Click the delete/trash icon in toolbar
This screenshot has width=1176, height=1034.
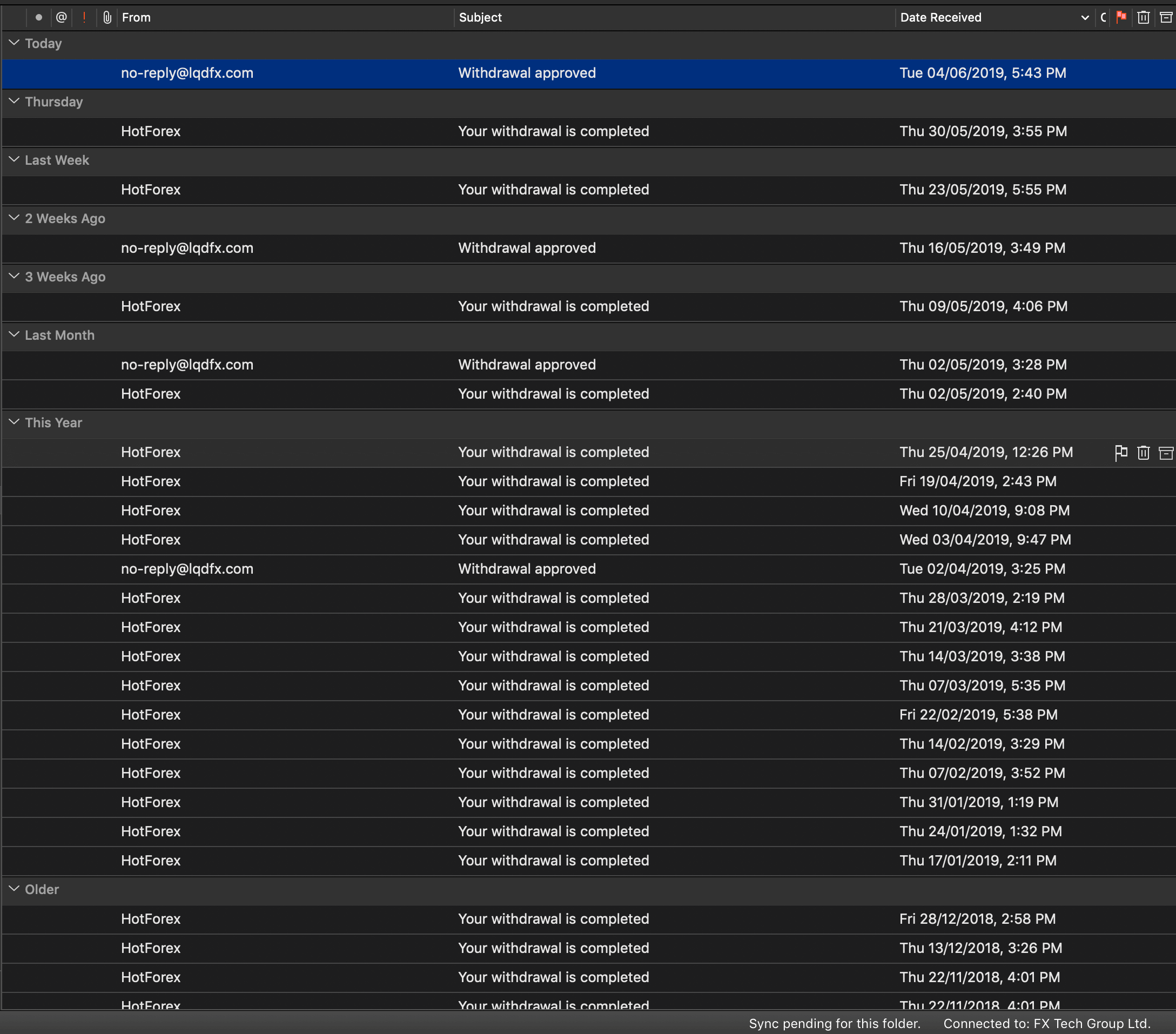point(1143,17)
